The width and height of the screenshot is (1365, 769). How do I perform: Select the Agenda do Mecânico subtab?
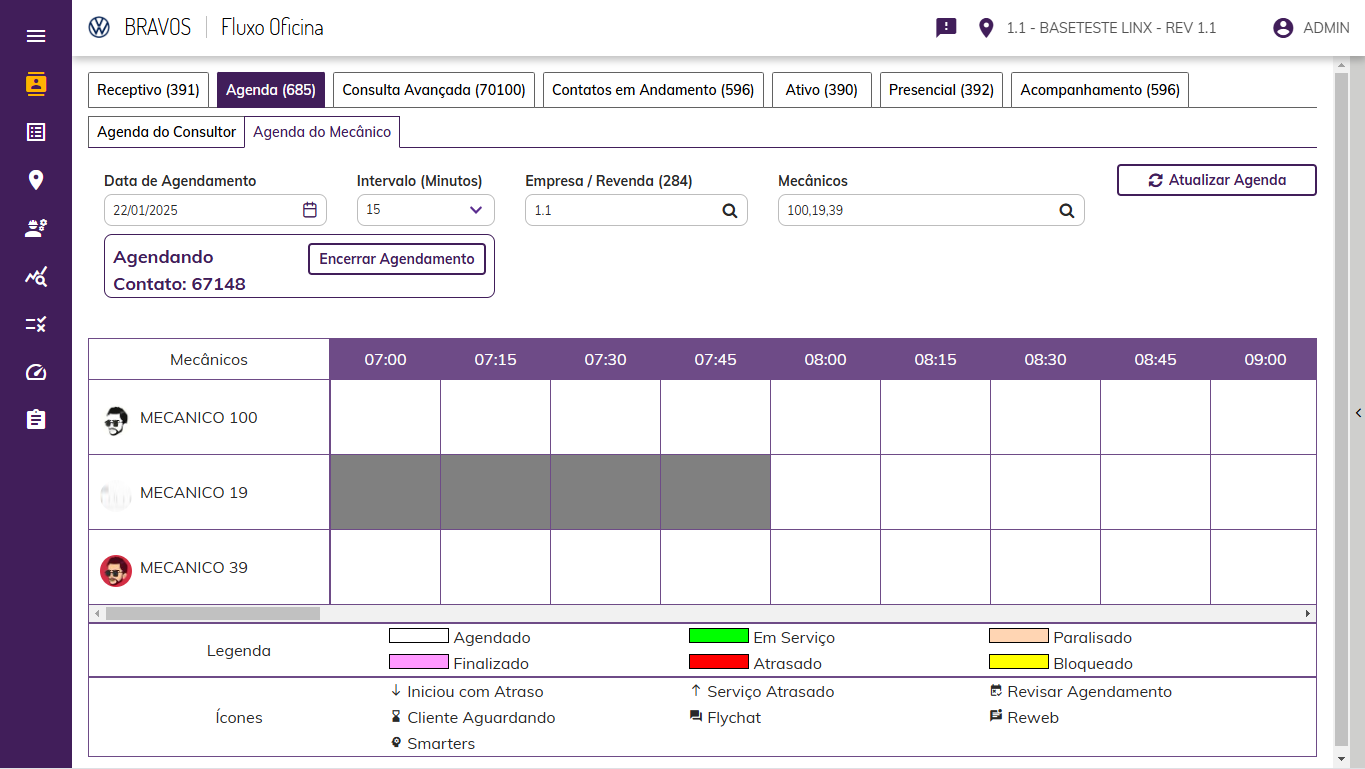coord(322,132)
